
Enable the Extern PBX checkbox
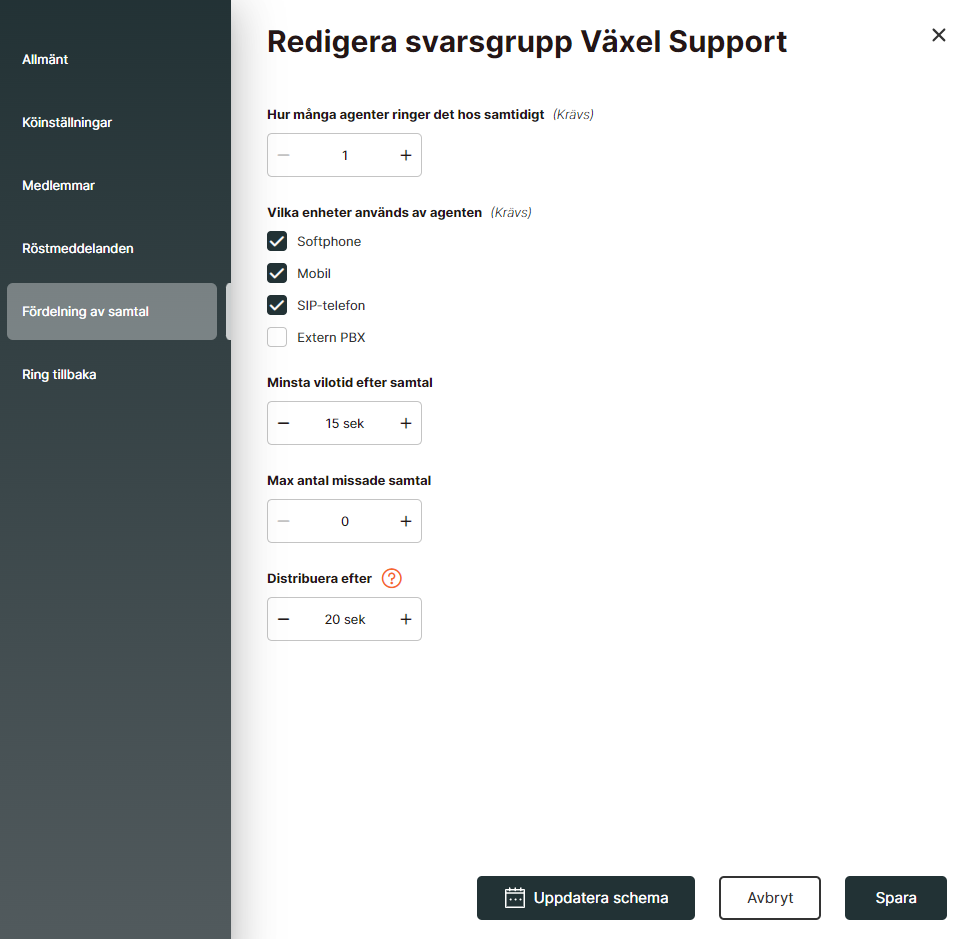[x=277, y=337]
